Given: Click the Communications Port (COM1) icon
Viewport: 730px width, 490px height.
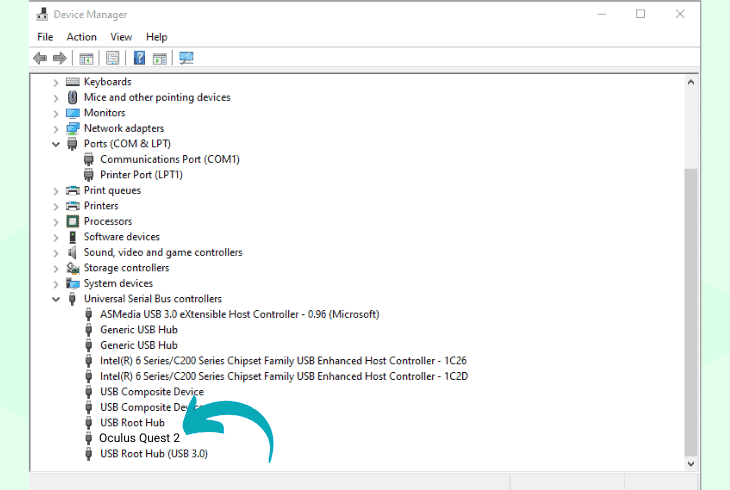Looking at the screenshot, I should (x=88, y=160).
